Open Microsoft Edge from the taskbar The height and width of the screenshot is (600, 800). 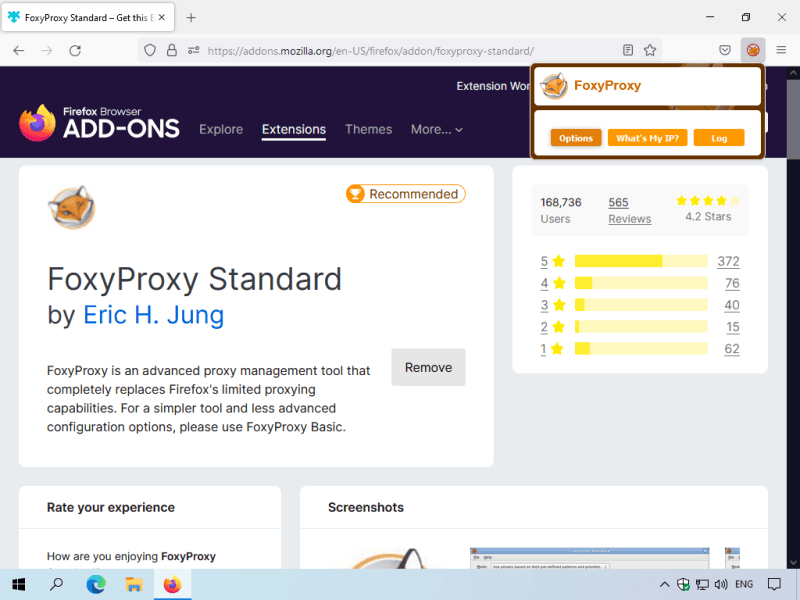[96, 584]
